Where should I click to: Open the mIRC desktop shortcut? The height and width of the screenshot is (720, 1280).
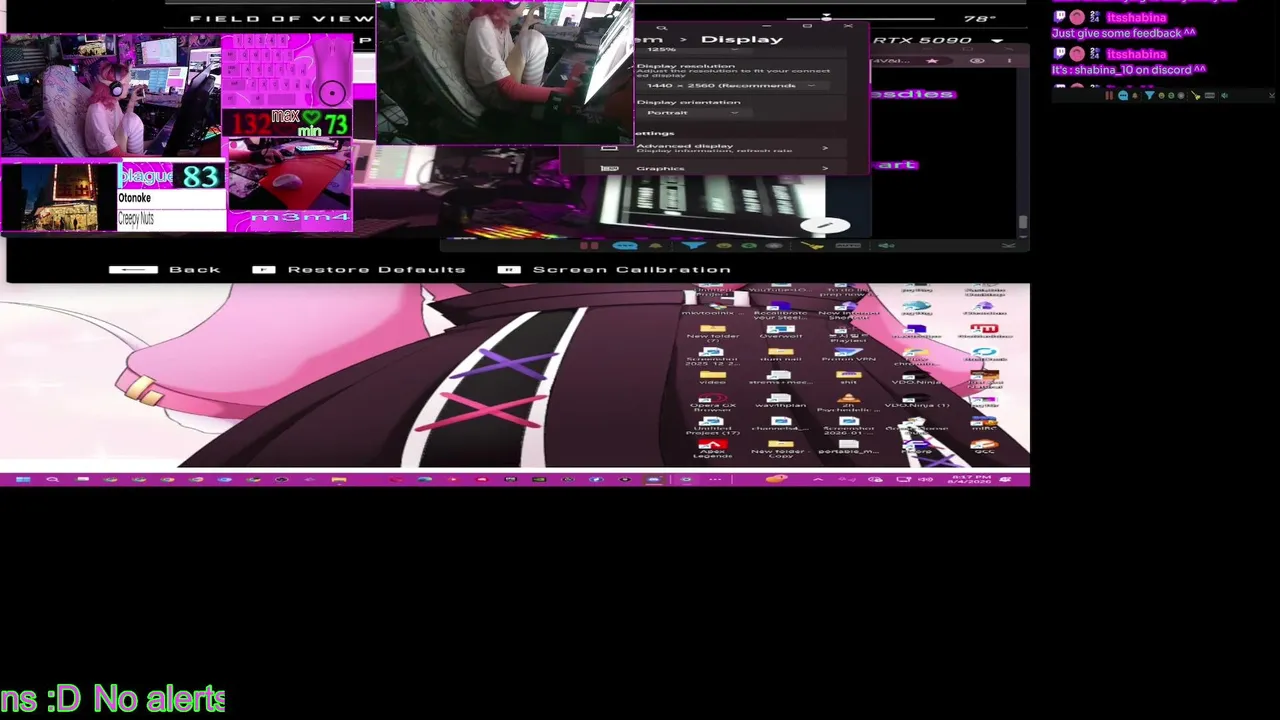[984, 425]
